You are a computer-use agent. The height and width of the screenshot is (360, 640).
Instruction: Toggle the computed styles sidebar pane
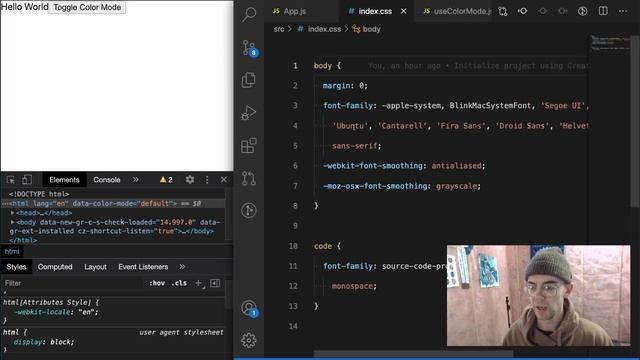[x=215, y=283]
